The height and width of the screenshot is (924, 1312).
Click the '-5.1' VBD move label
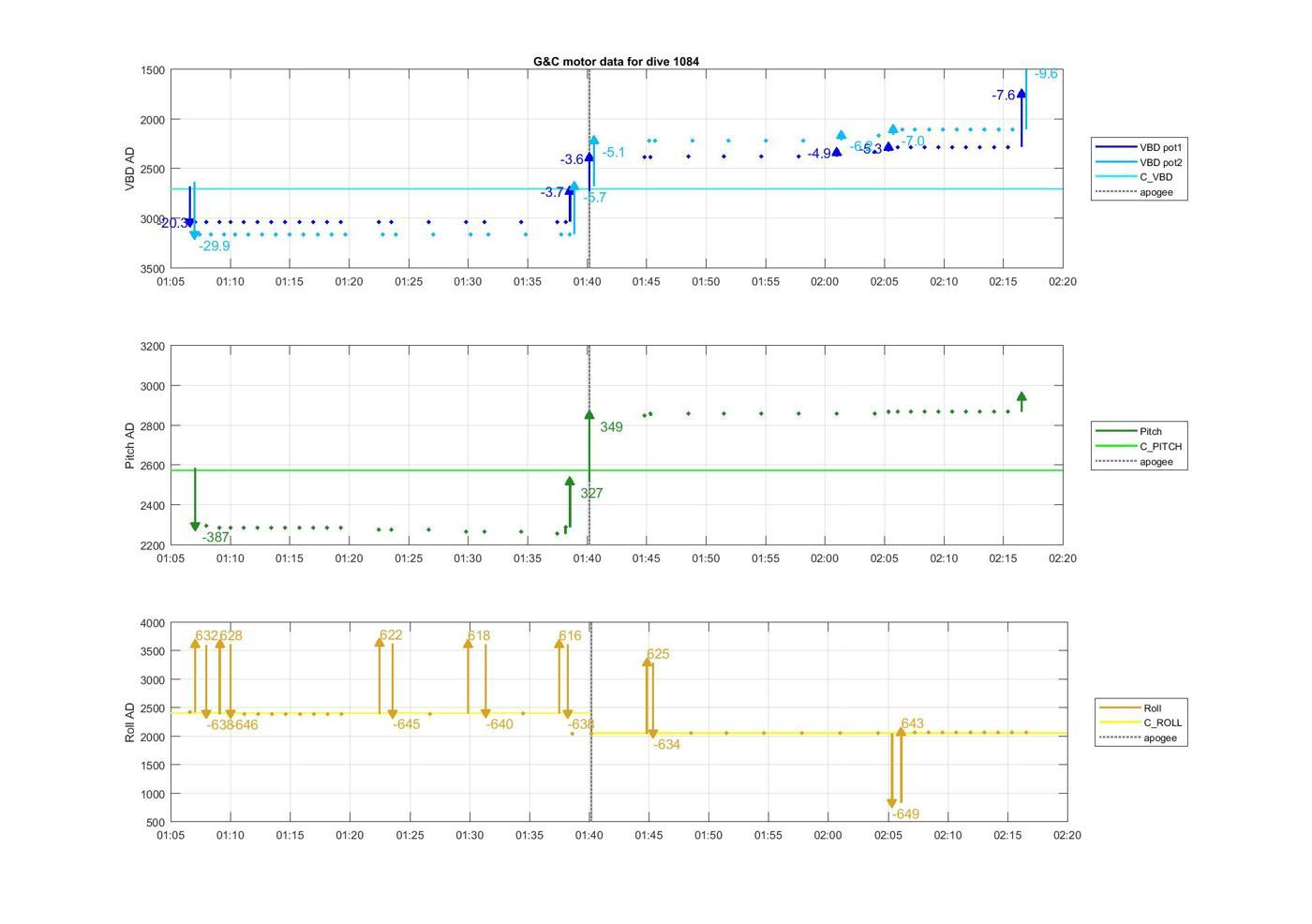pyautogui.click(x=613, y=152)
